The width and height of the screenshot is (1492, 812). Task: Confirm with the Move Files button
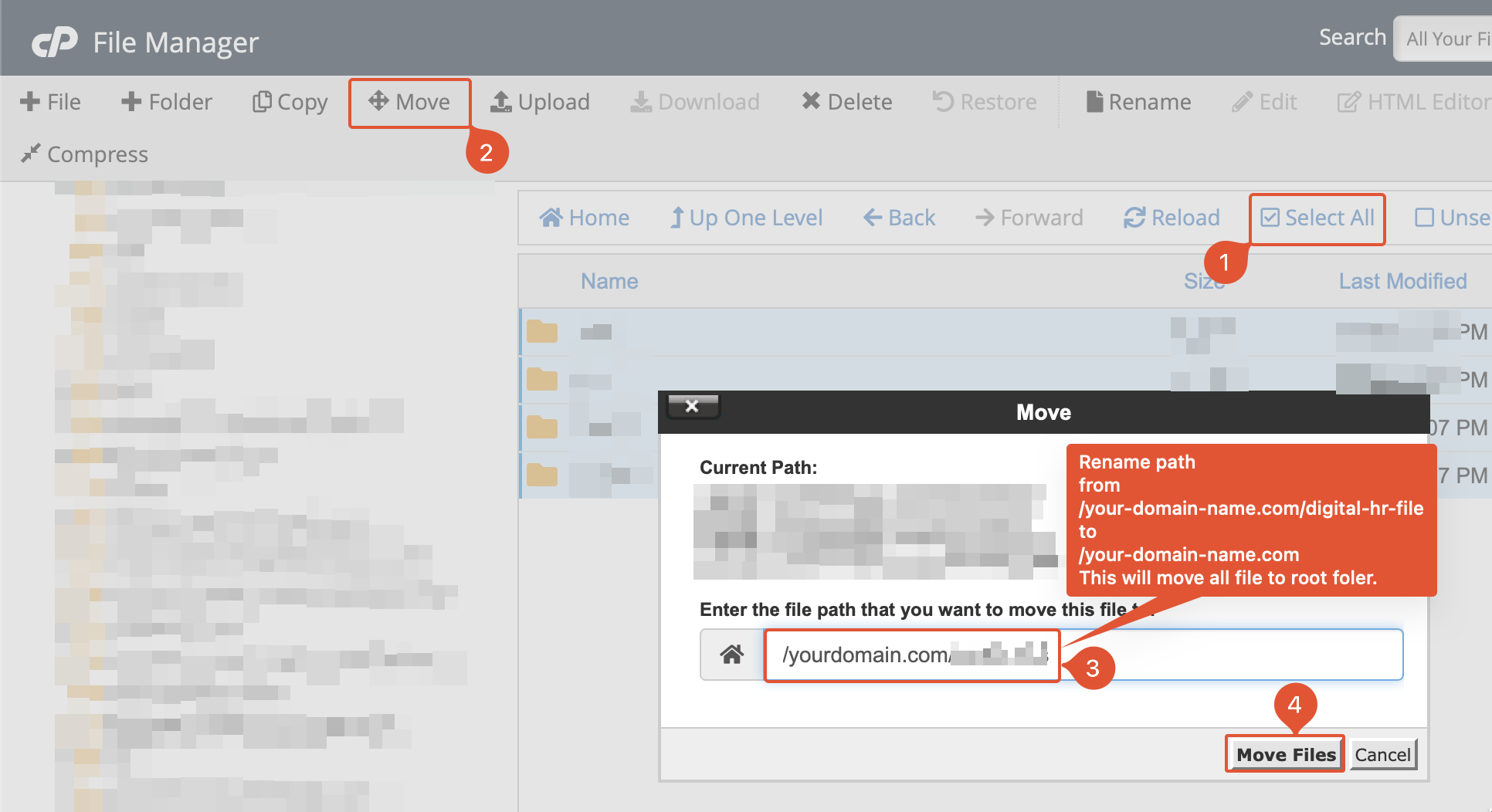click(1286, 754)
